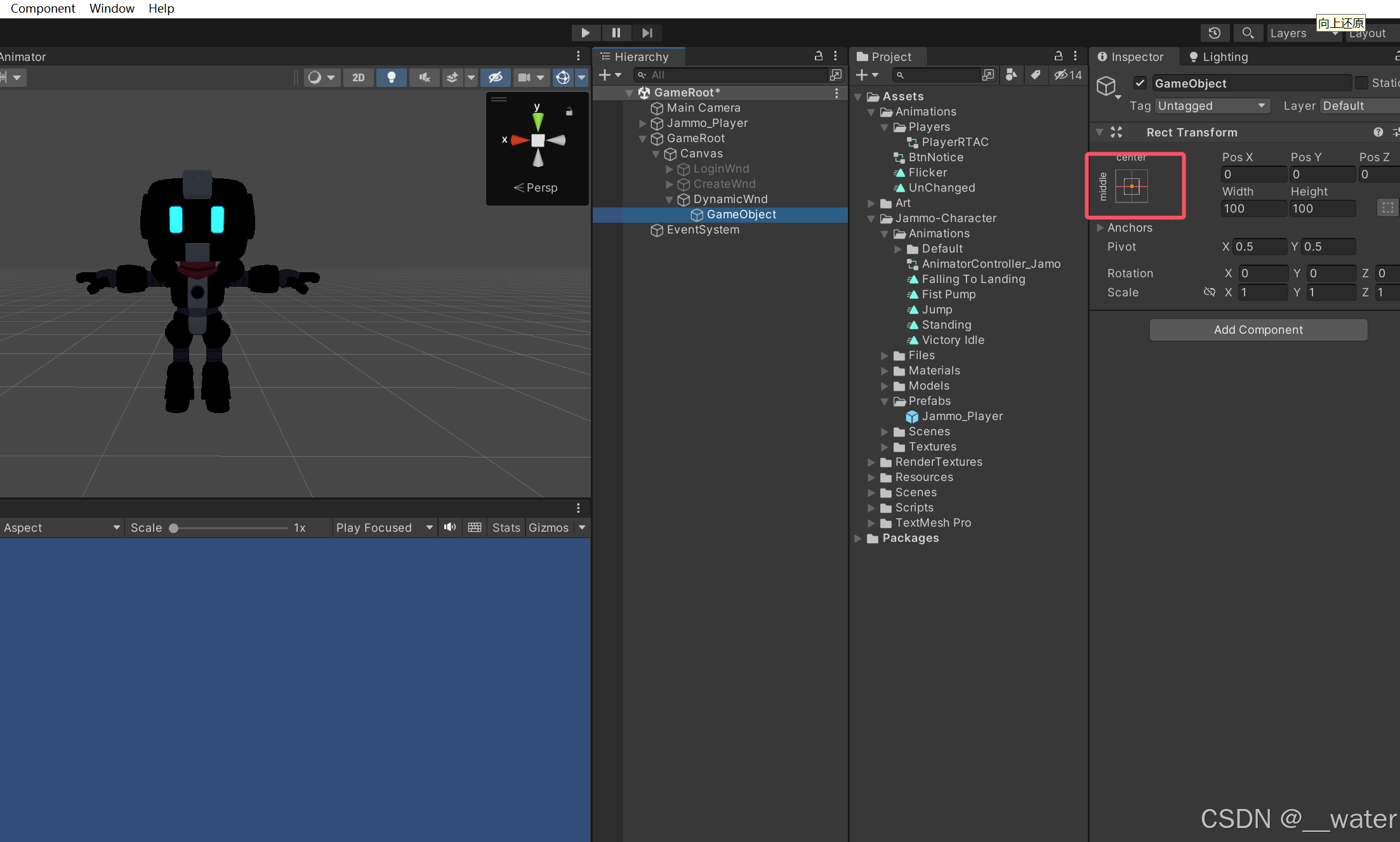The width and height of the screenshot is (1400, 842).
Task: Open the Tag Untagged dropdown
Action: coord(1212,106)
